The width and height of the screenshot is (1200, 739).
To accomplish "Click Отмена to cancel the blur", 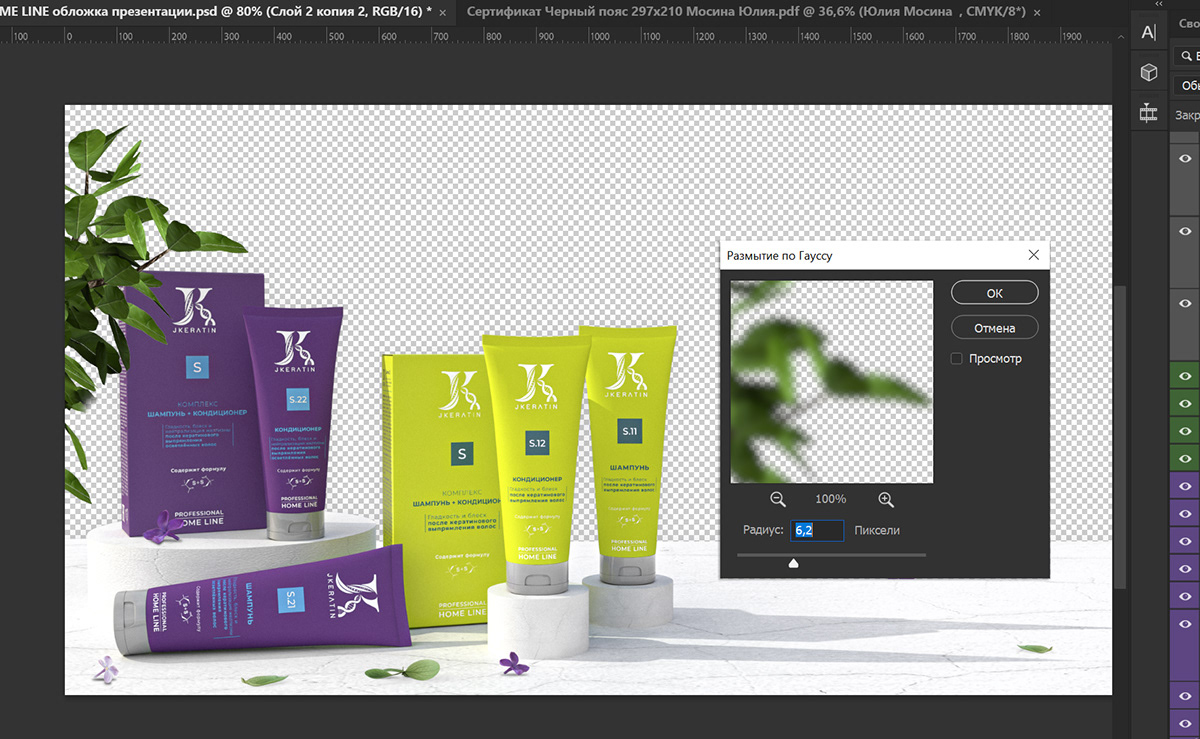I will pyautogui.click(x=994, y=327).
